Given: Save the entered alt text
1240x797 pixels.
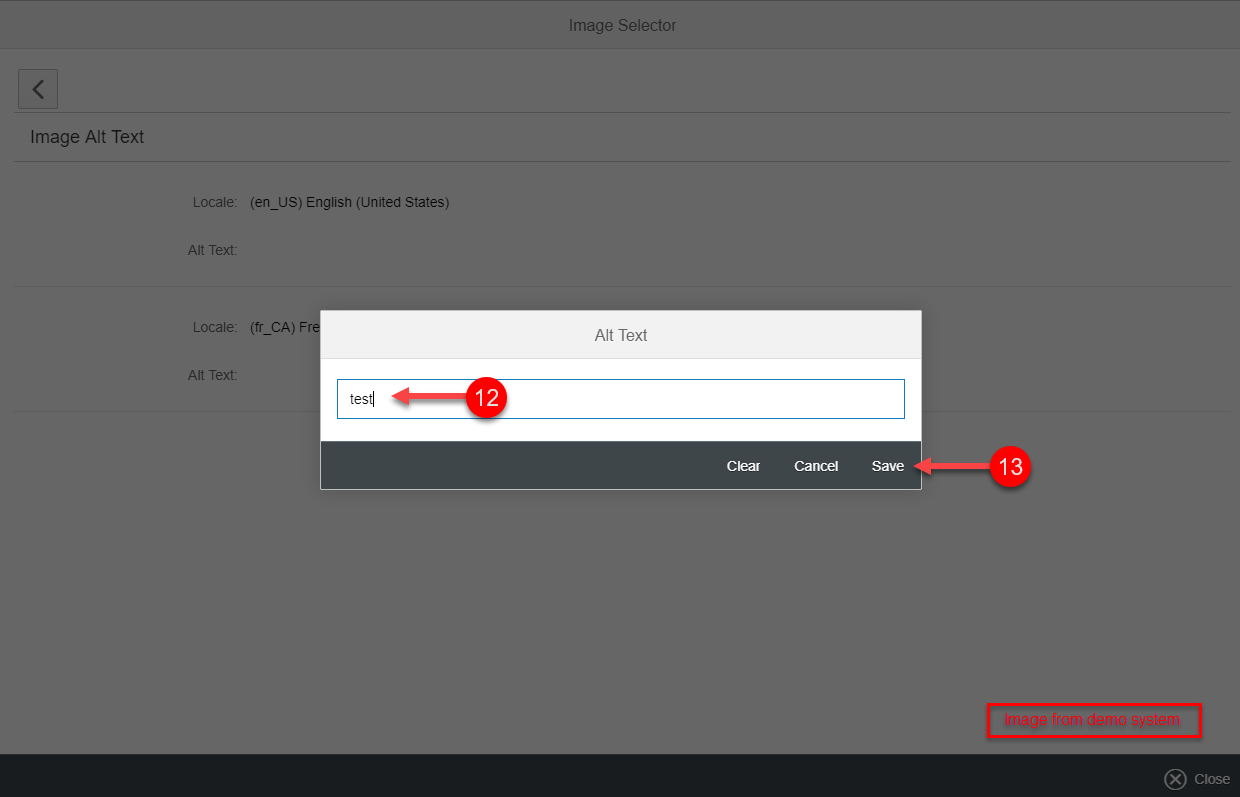Looking at the screenshot, I should 887,466.
